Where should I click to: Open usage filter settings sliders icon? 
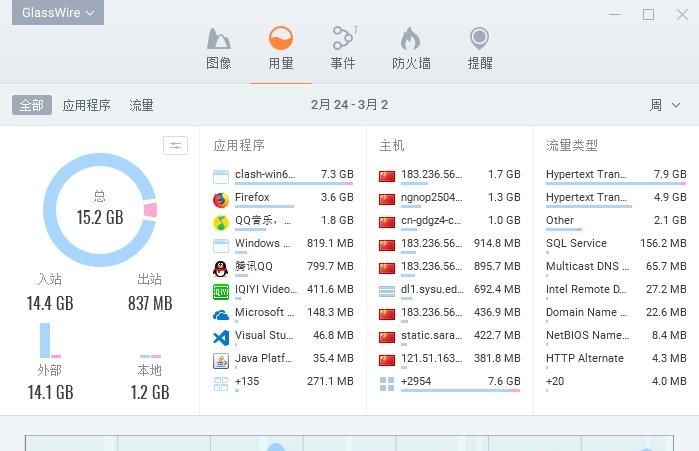point(175,146)
